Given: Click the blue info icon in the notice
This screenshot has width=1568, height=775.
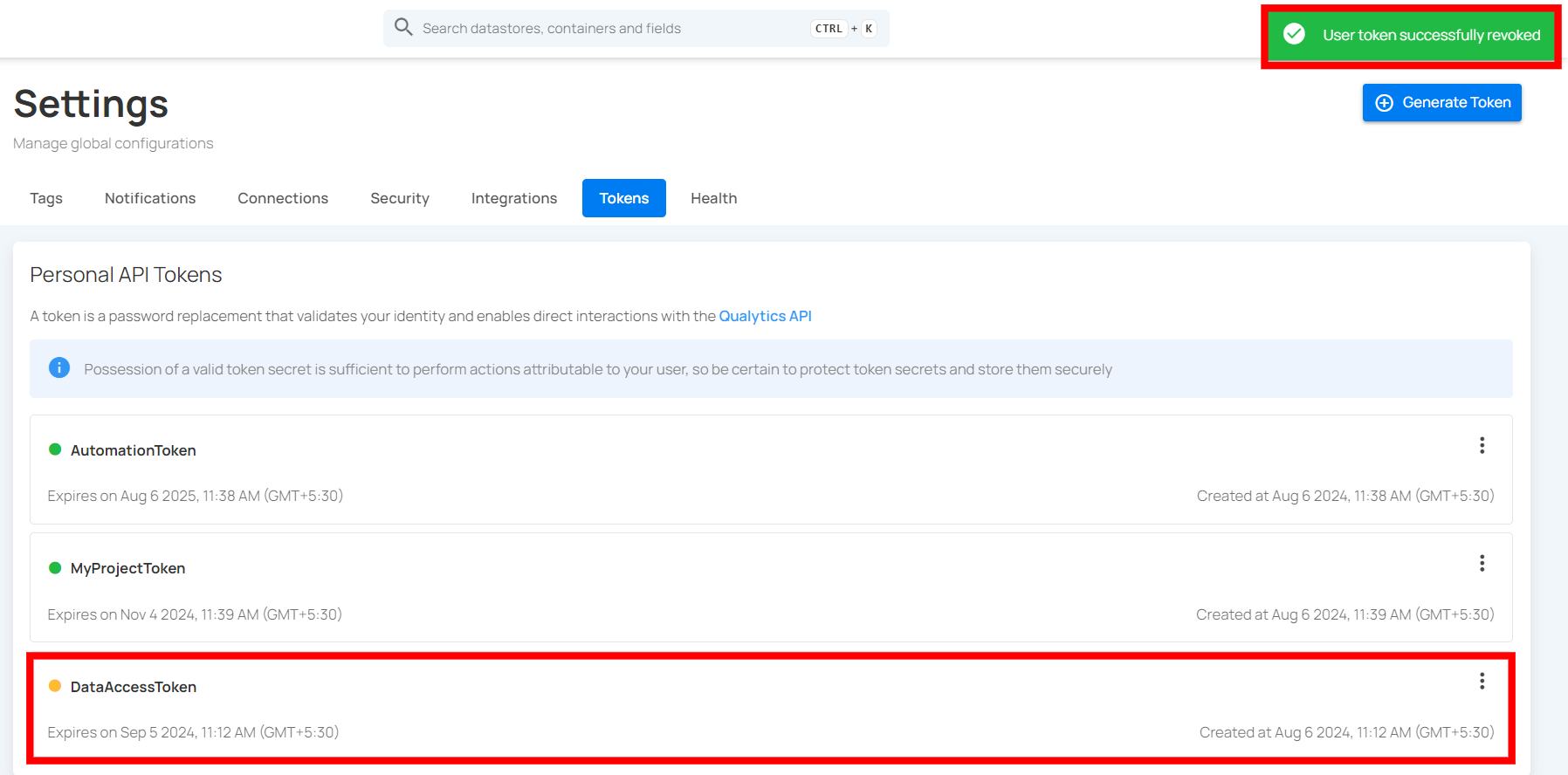Looking at the screenshot, I should tap(59, 368).
